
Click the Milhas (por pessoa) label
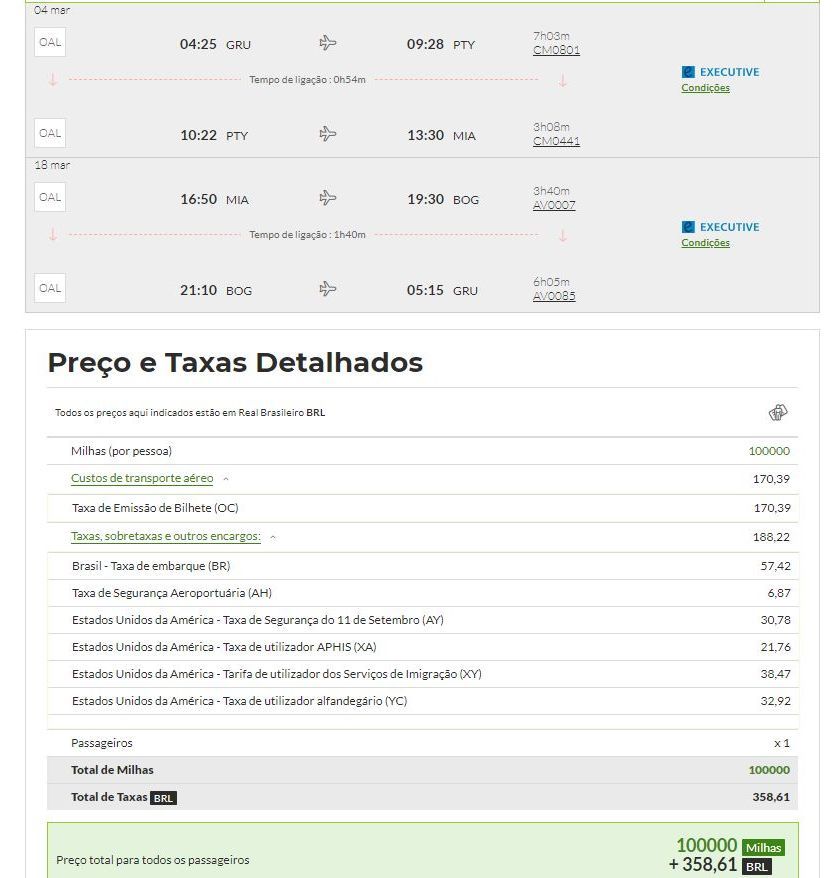121,451
